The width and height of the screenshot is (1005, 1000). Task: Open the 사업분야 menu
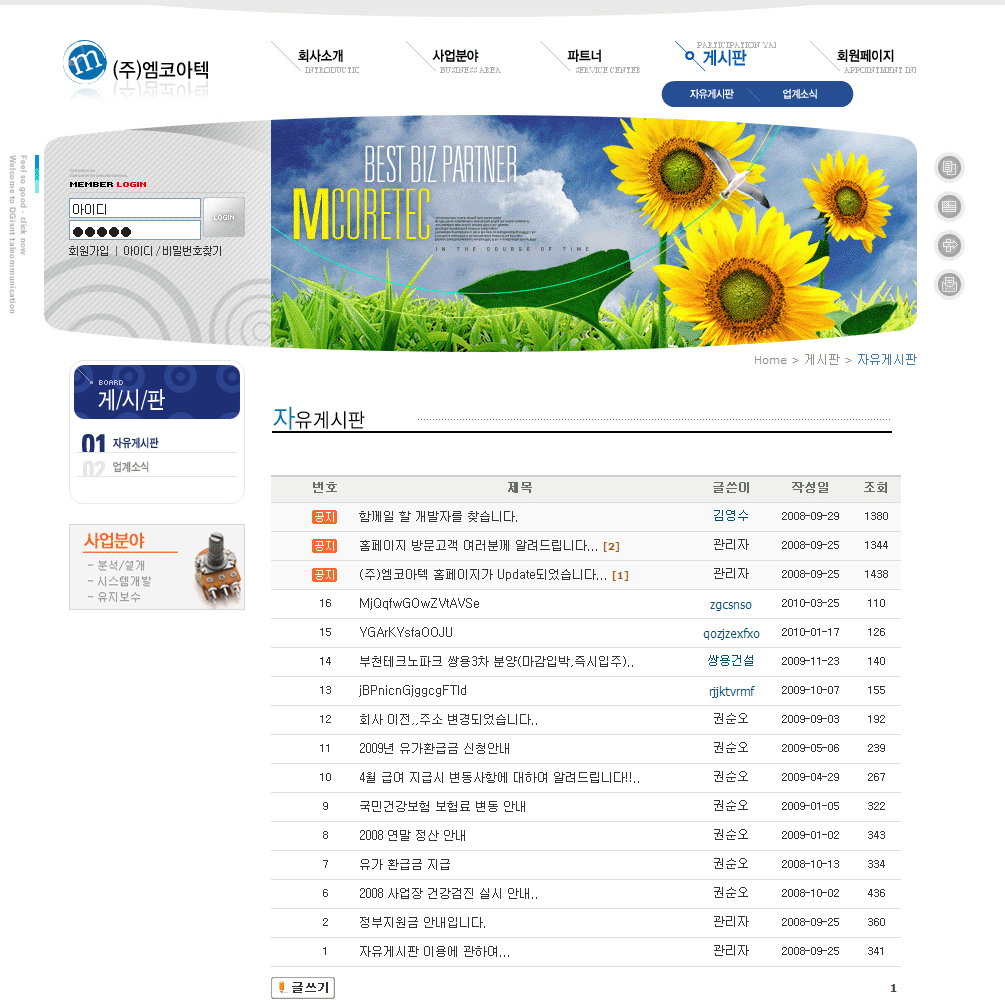click(x=456, y=56)
